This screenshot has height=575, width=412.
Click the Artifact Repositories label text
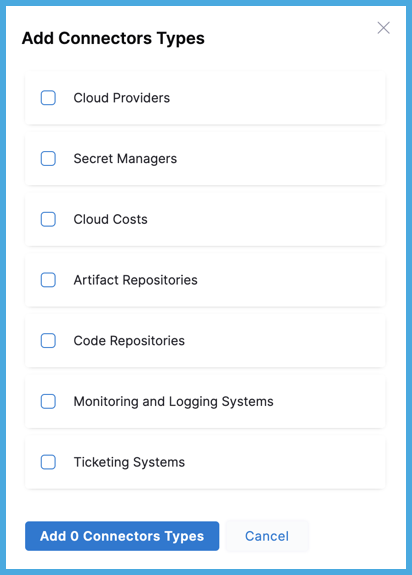[x=135, y=280]
